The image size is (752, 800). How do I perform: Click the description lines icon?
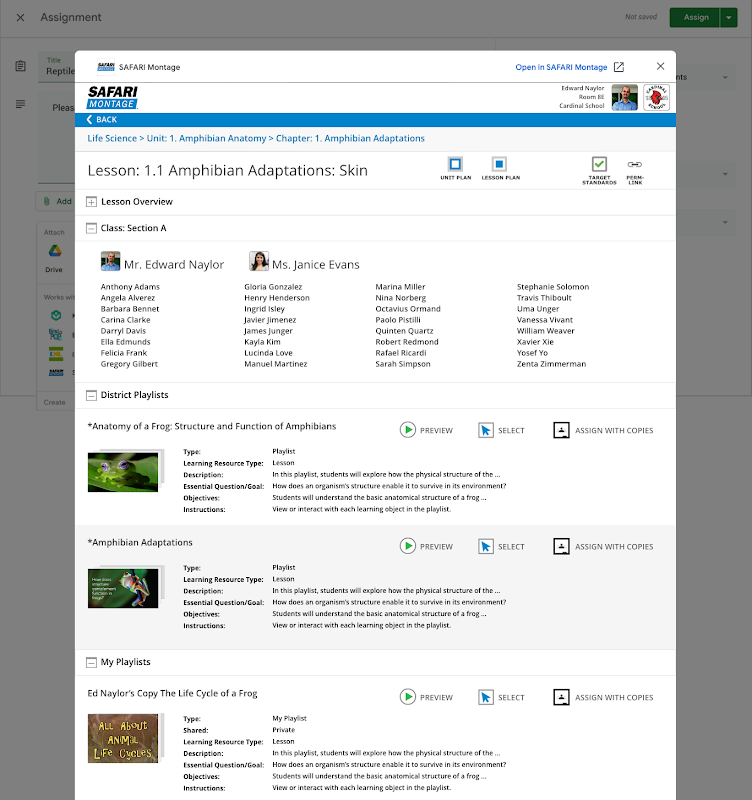click(x=20, y=104)
